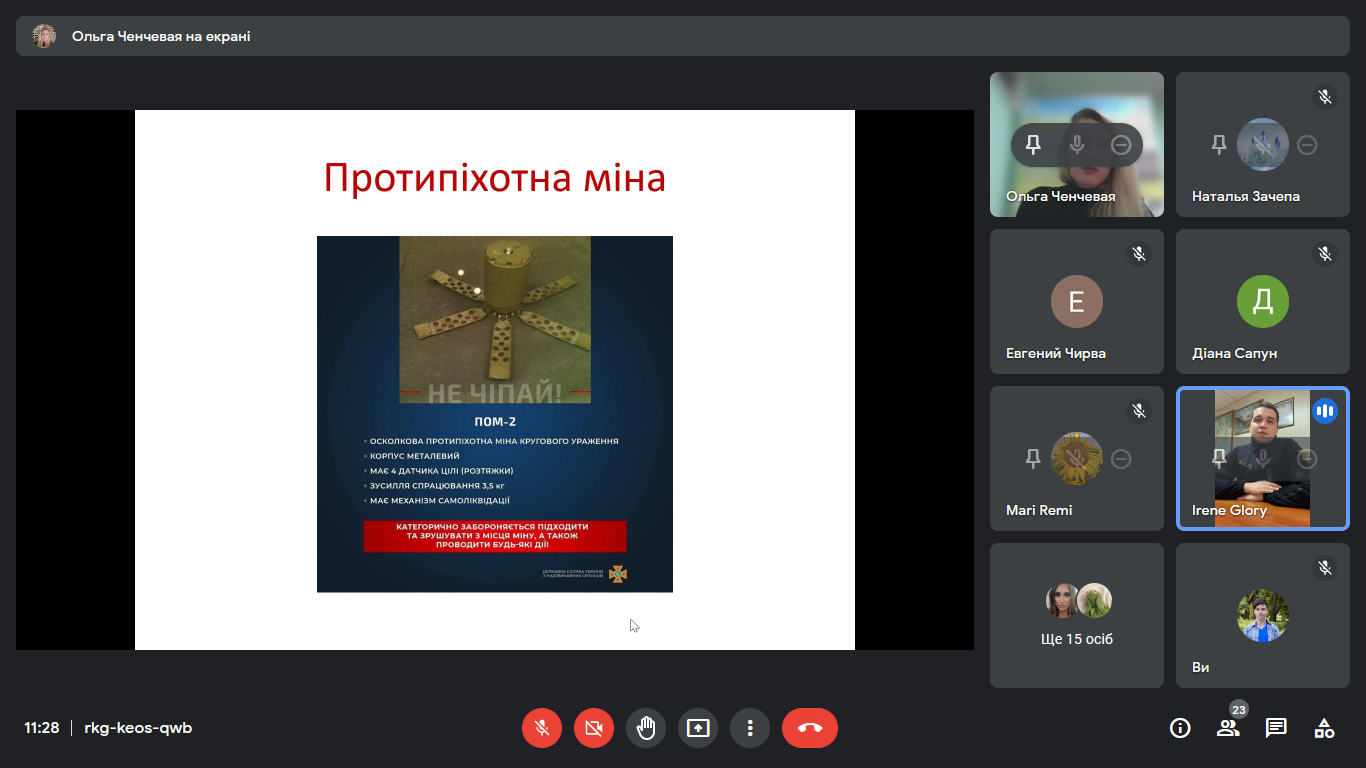Click Діана Сапун's muted mic badge
Image resolution: width=1366 pixels, height=768 pixels.
pos(1325,254)
